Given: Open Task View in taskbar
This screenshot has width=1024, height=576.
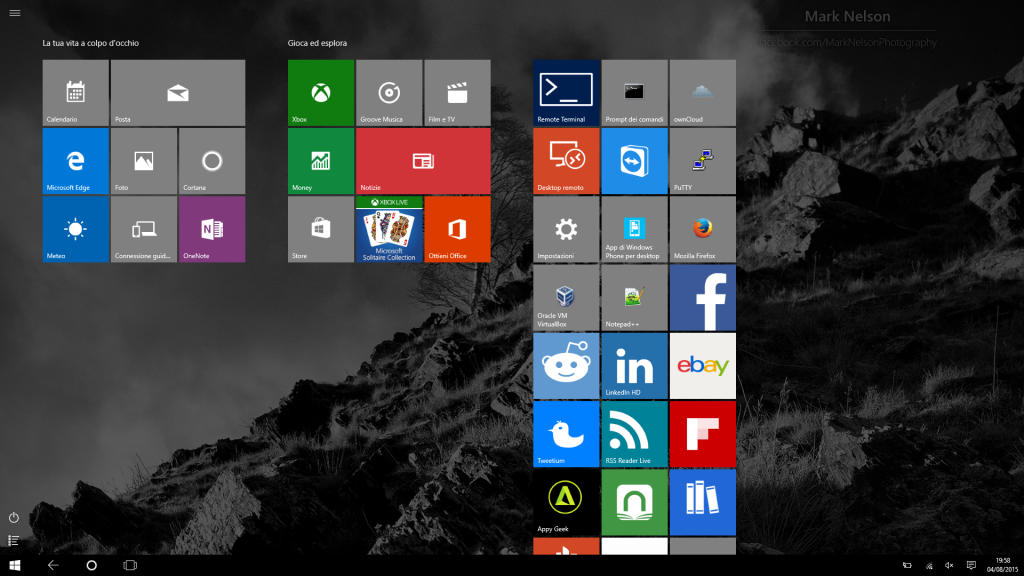Looking at the screenshot, I should pos(130,566).
